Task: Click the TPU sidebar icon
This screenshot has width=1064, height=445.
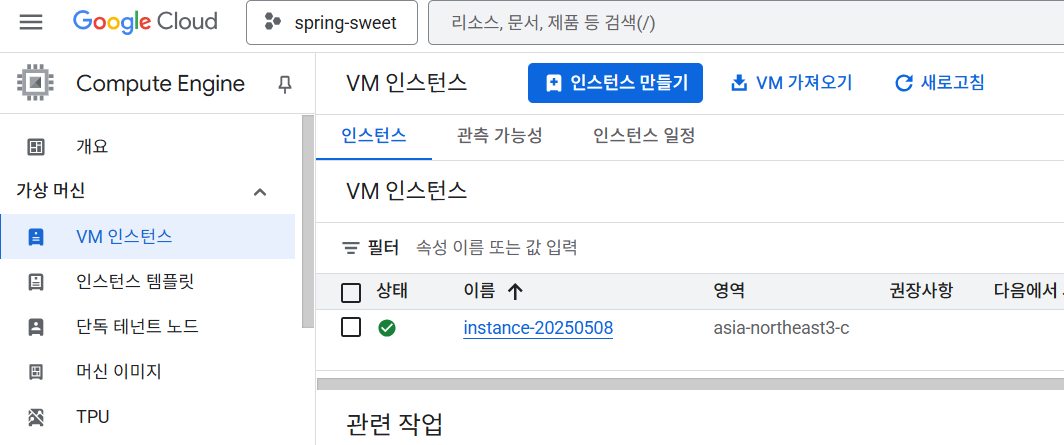Action: click(x=36, y=417)
